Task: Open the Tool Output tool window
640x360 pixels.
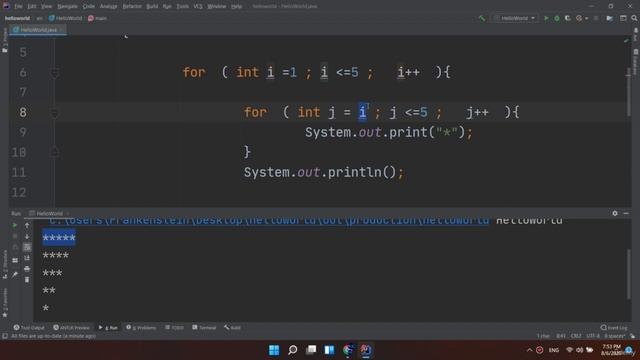Action: [x=29, y=327]
